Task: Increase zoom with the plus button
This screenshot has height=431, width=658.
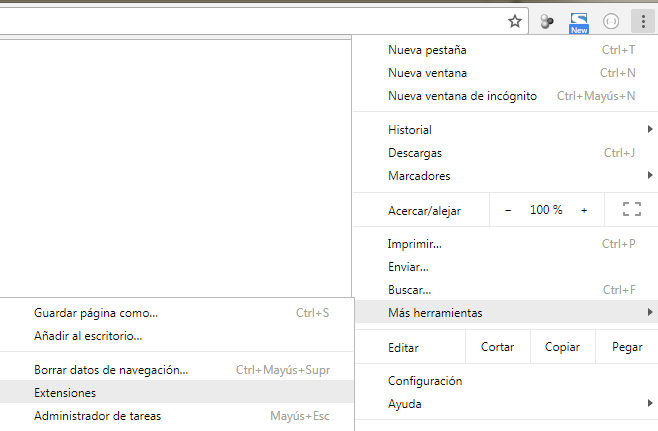Action: 584,210
